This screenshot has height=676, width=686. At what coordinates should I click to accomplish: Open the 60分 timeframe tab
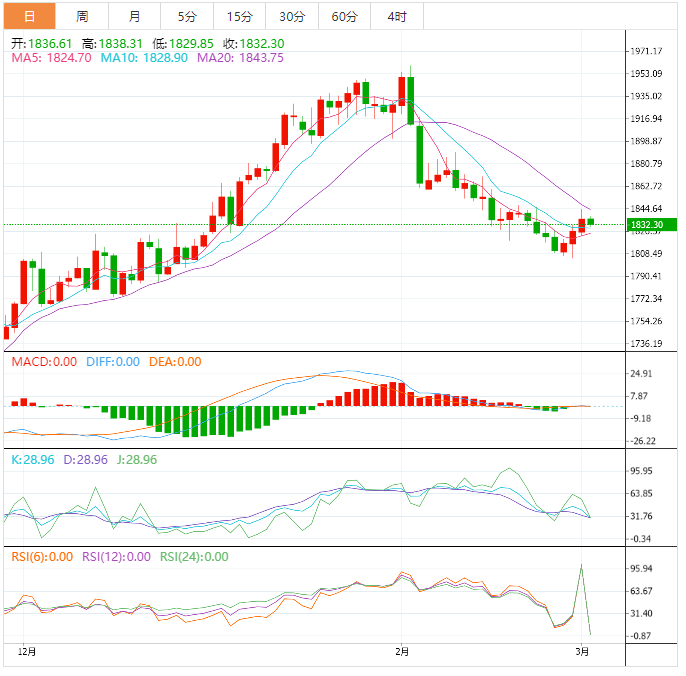(344, 17)
